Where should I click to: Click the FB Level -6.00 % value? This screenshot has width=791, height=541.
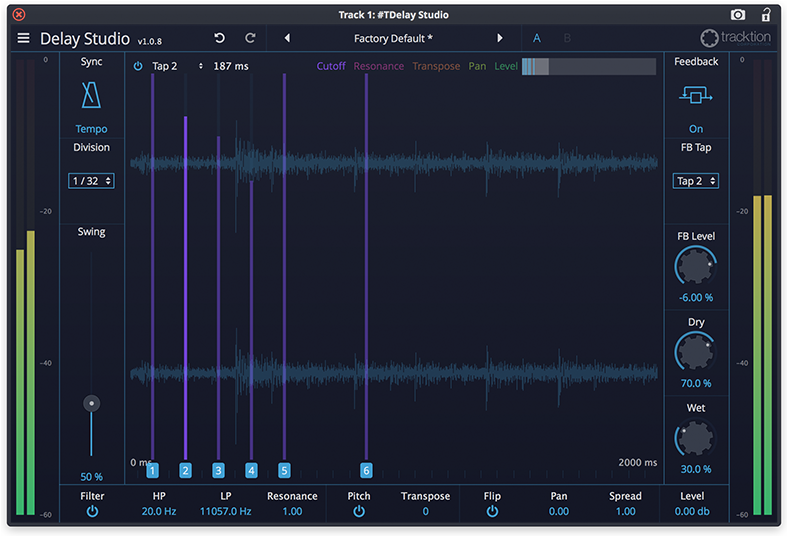[x=696, y=298]
